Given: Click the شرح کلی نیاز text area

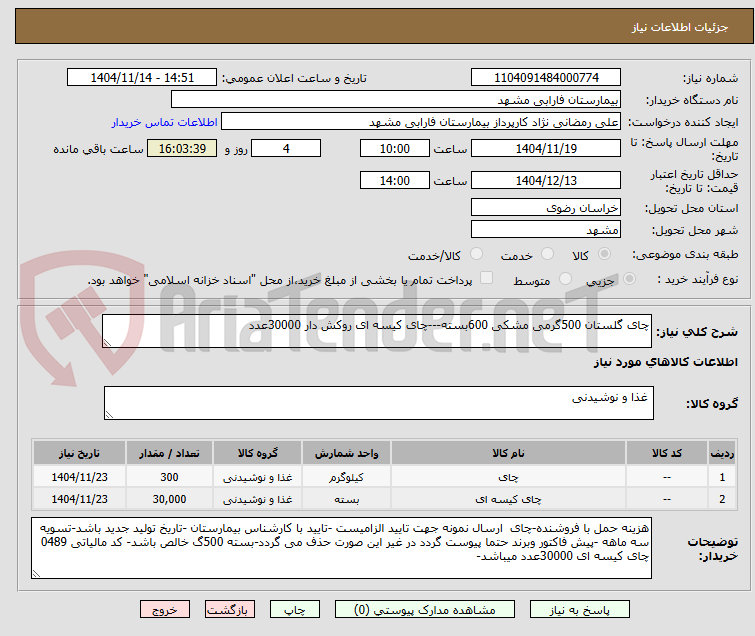Looking at the screenshot, I should (377, 331).
